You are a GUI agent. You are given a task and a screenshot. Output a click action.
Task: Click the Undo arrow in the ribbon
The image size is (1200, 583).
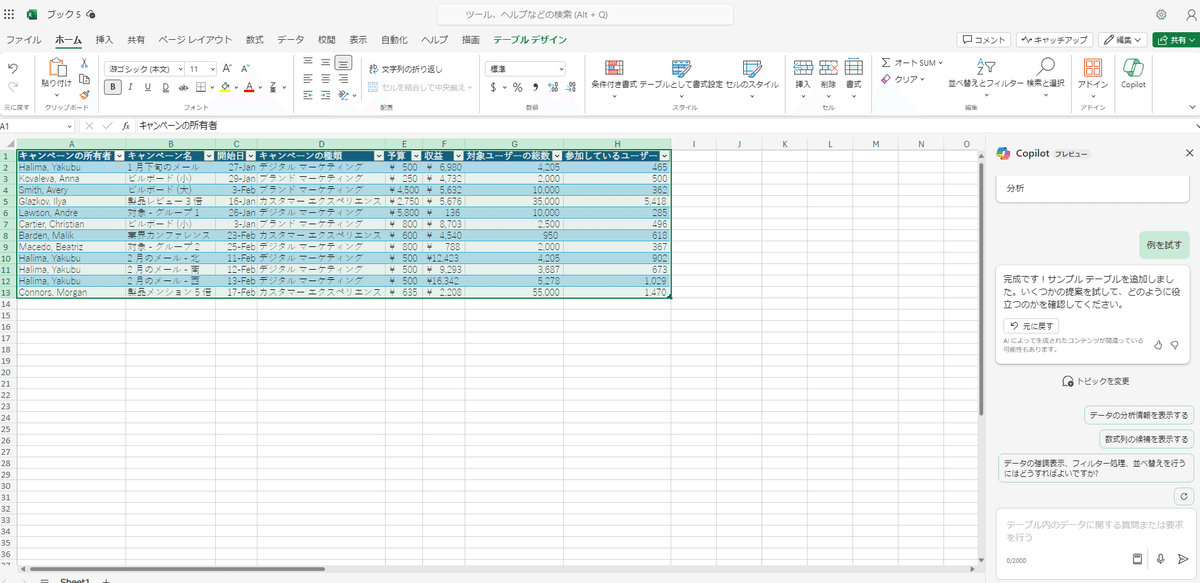(x=13, y=67)
